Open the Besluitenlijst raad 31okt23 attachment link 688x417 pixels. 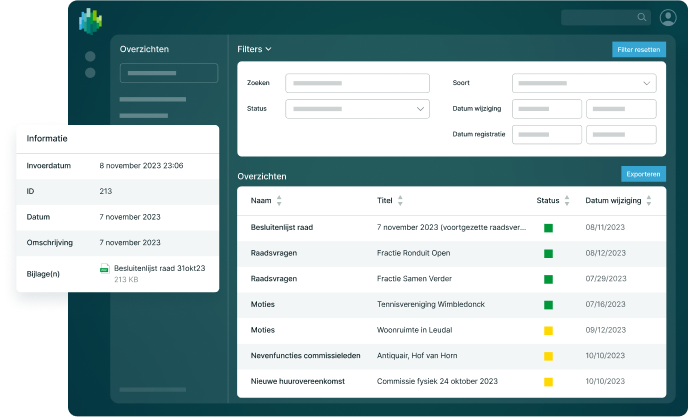(159, 268)
